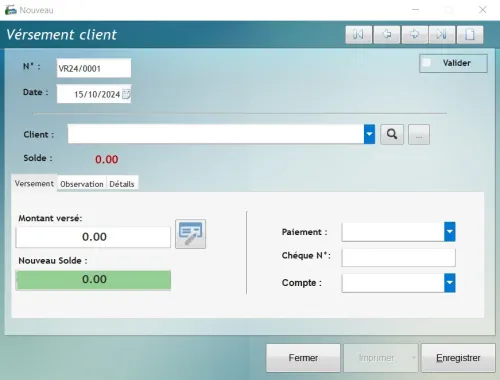Switch to the Observation tab

point(82,184)
